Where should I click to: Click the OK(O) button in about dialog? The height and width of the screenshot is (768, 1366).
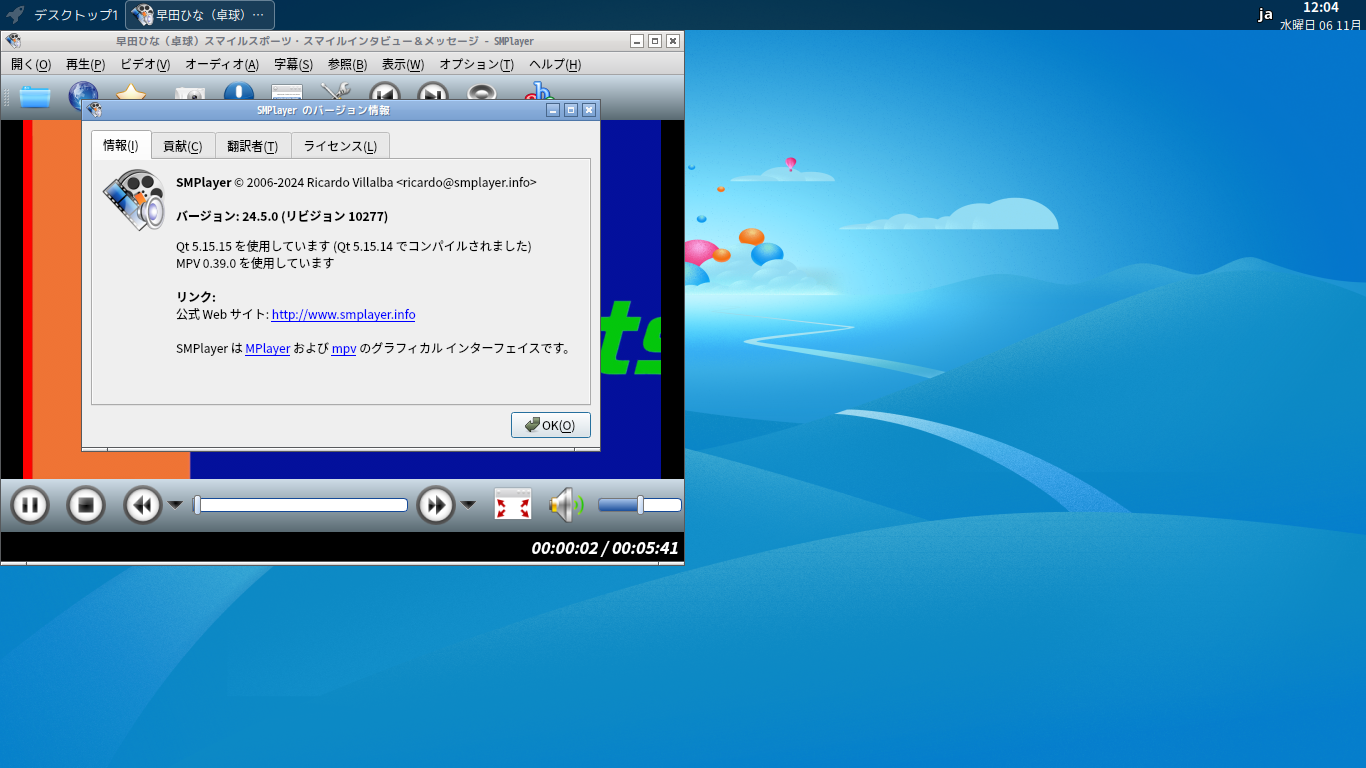tap(551, 425)
